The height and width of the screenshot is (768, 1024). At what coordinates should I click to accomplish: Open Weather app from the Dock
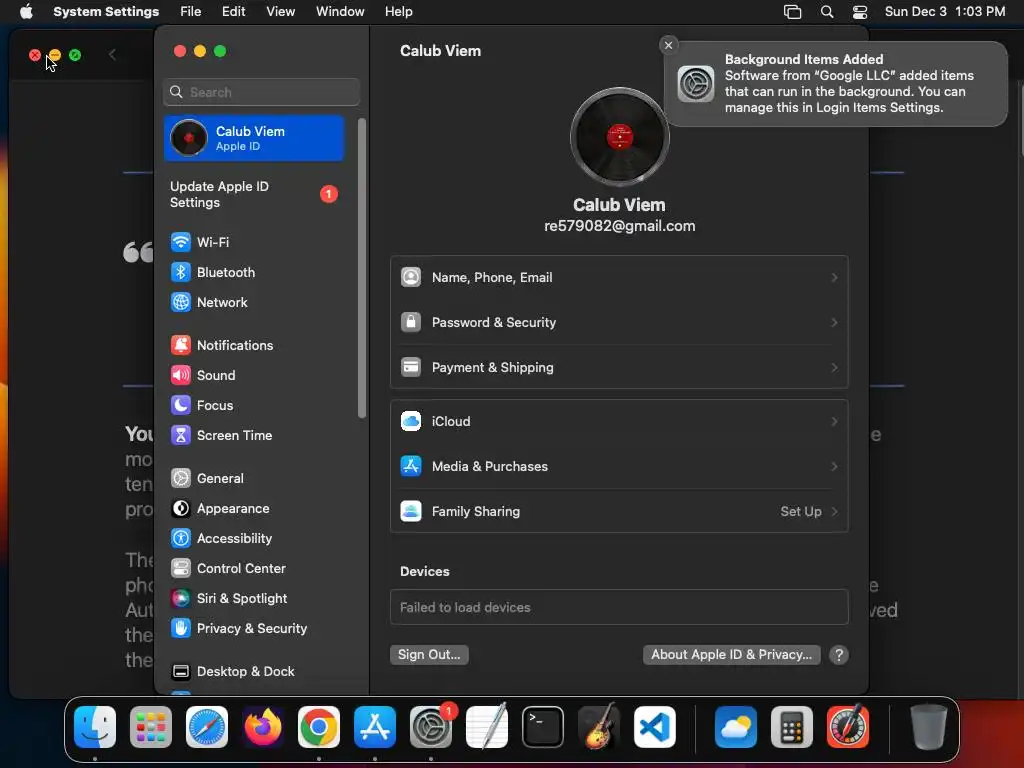tap(736, 727)
